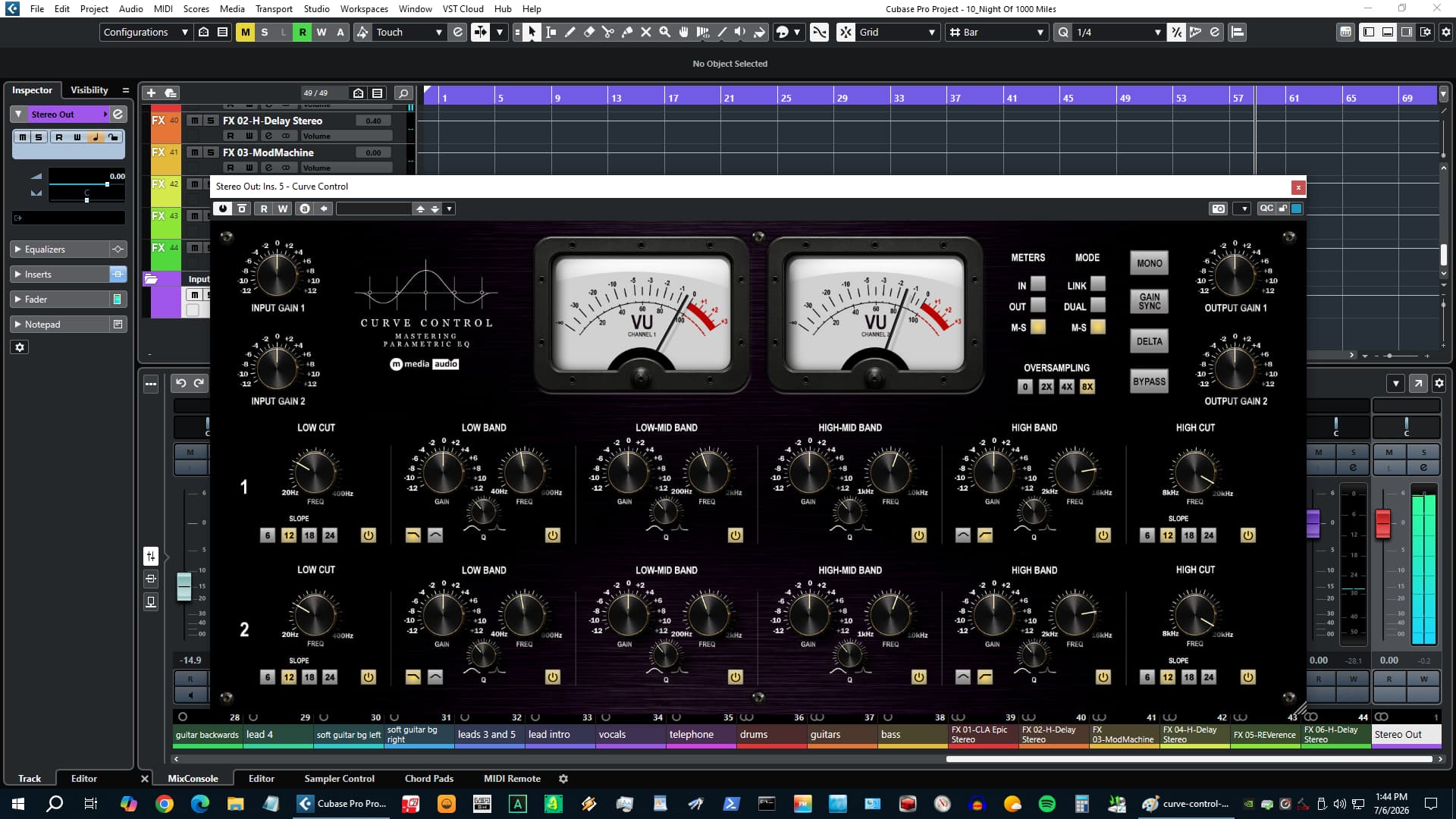Click the INPUT GAIN 1 knob
The image size is (1456, 819).
pos(277,273)
